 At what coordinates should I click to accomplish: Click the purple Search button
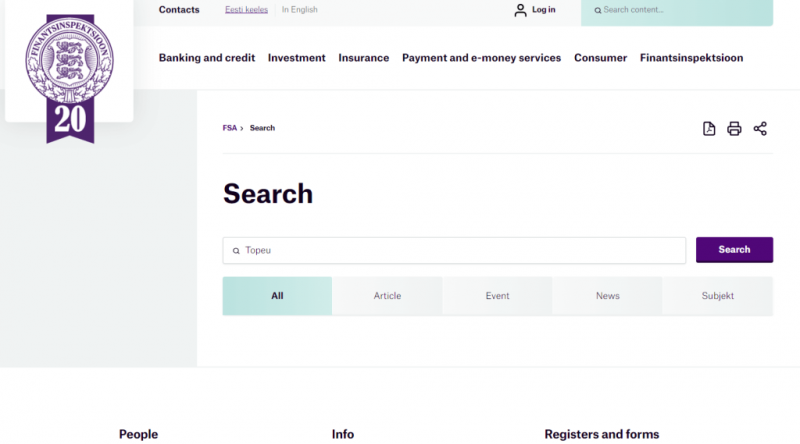[x=734, y=250]
